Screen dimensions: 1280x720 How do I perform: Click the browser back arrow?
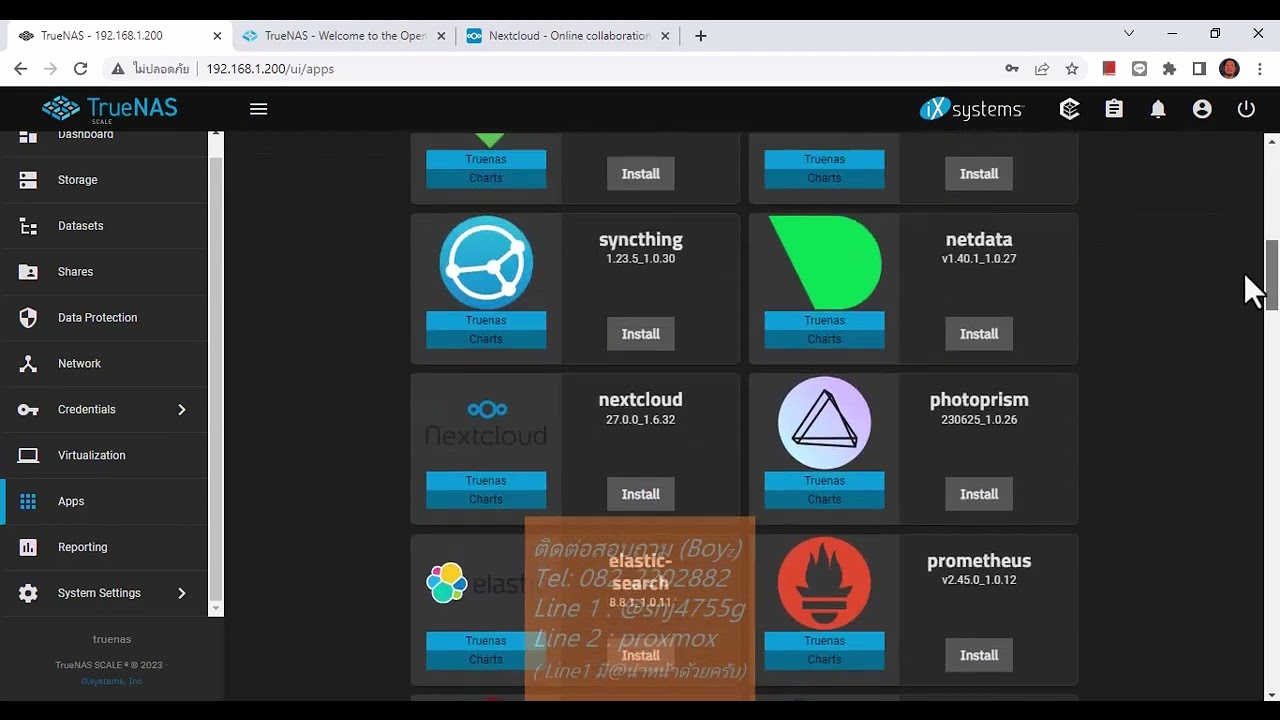click(x=21, y=69)
